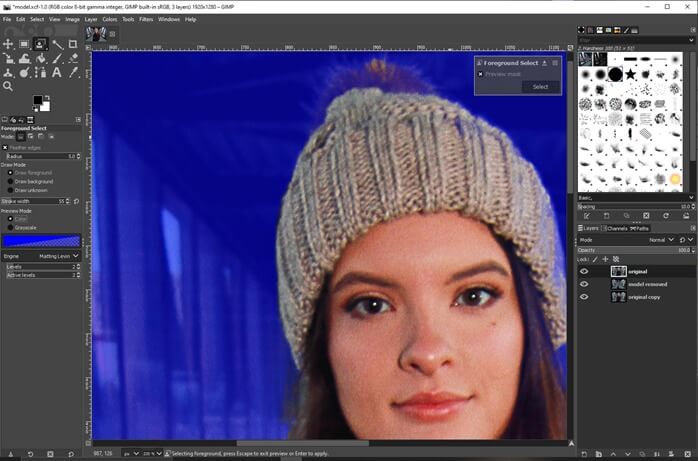Open the Windows menu
Image resolution: width=698 pixels, height=461 pixels.
[169, 19]
